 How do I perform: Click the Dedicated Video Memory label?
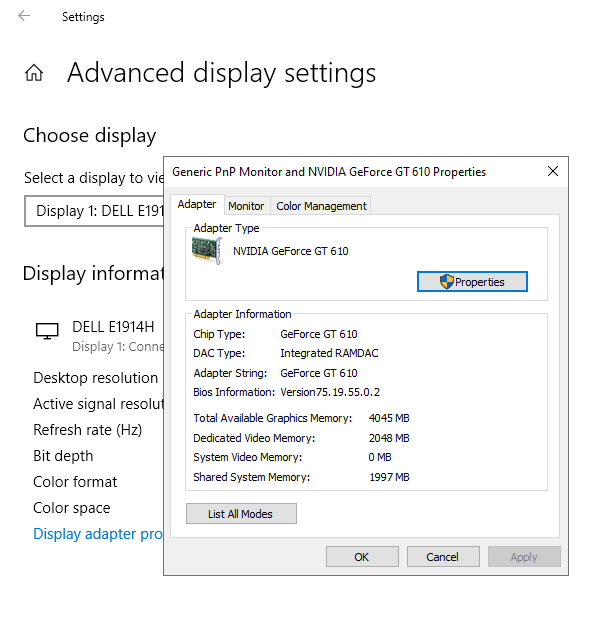254,438
